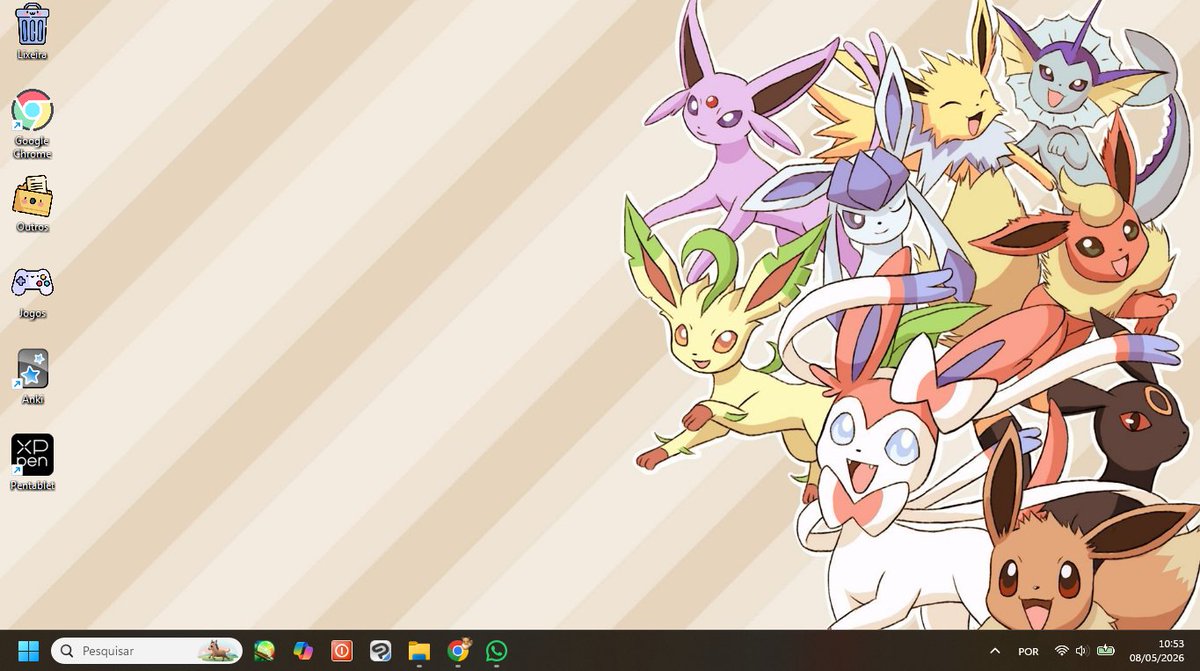Select the Outros folder on desktop
The image size is (1200, 671).
pos(32,204)
